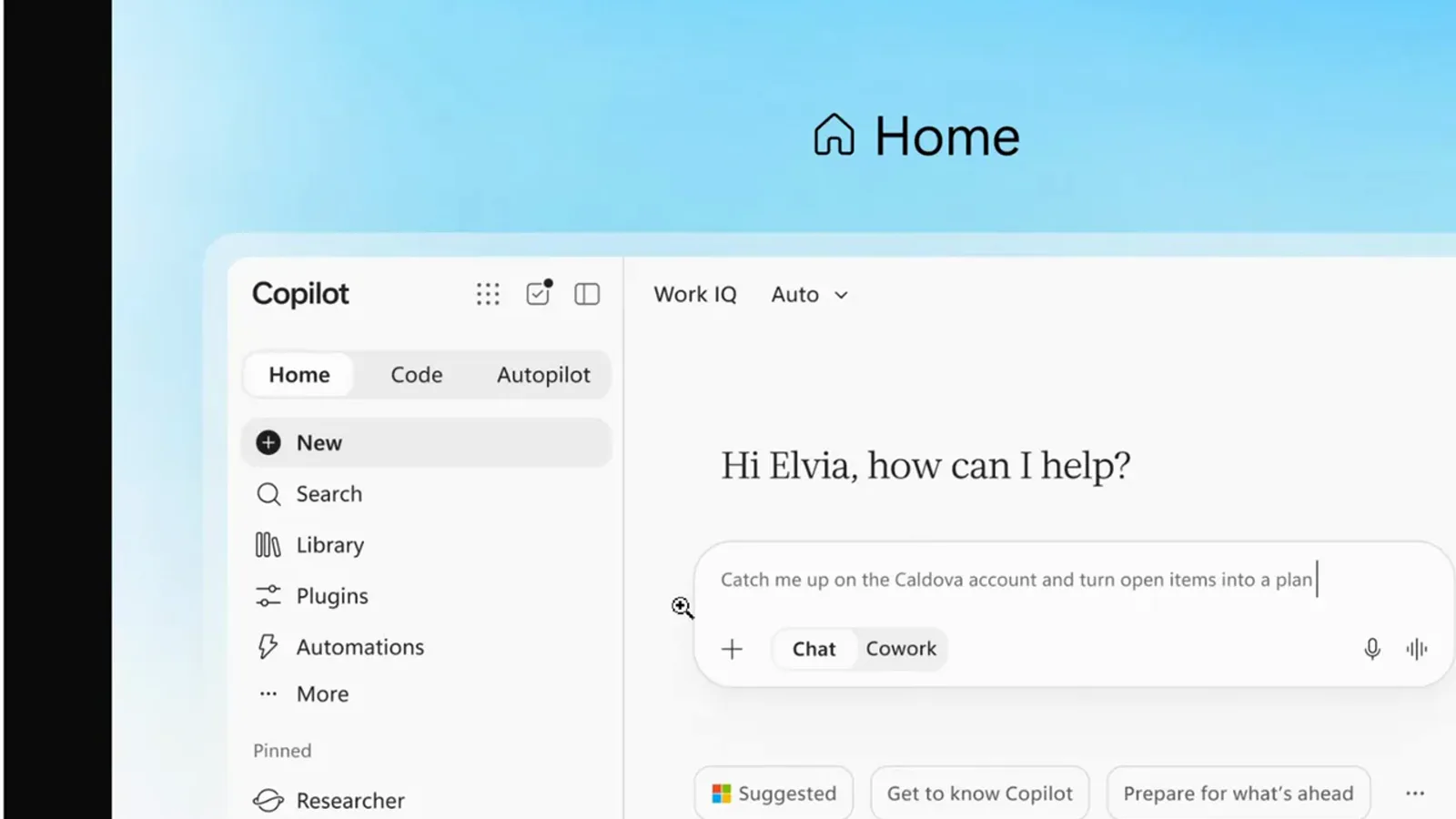
Task: Click the Get to know Copilot chip
Action: 980,794
